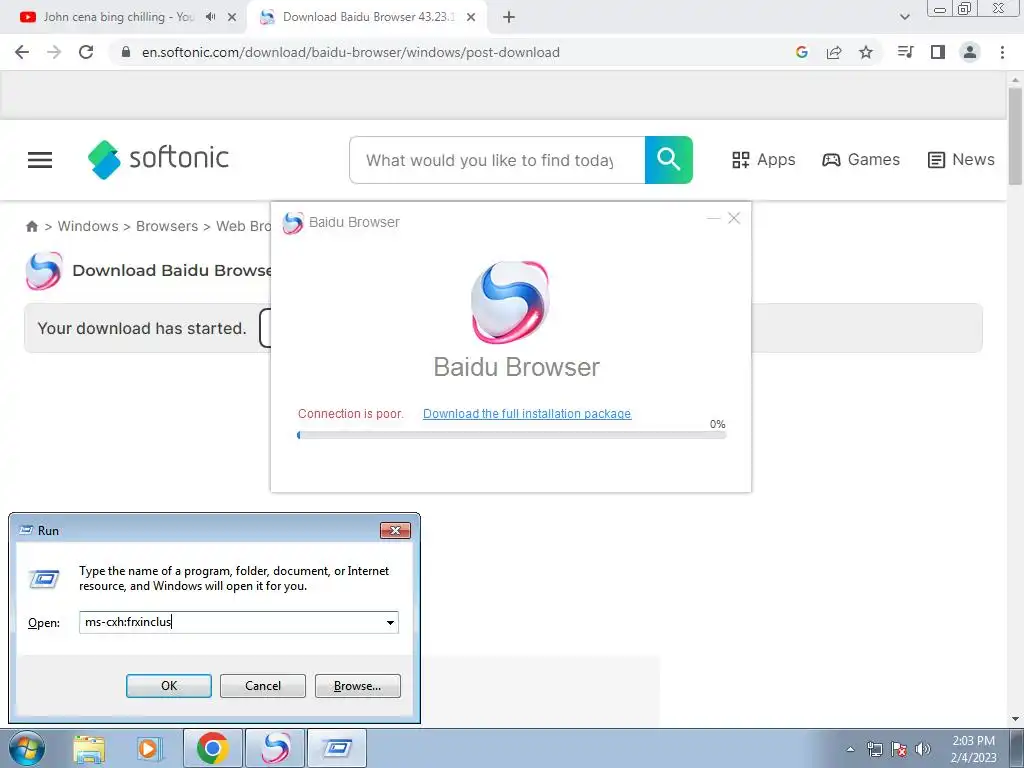Open the Apps section

pyautogui.click(x=763, y=159)
